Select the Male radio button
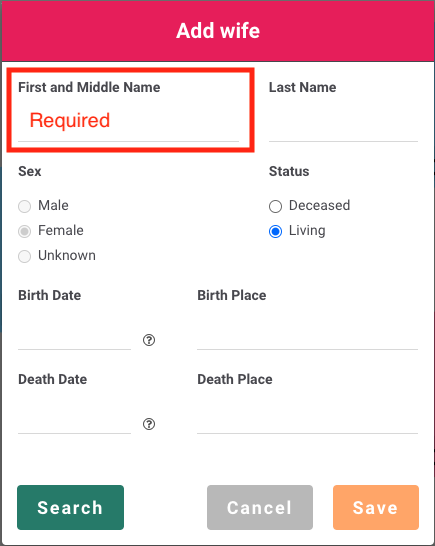This screenshot has width=435, height=546. pos(24,206)
